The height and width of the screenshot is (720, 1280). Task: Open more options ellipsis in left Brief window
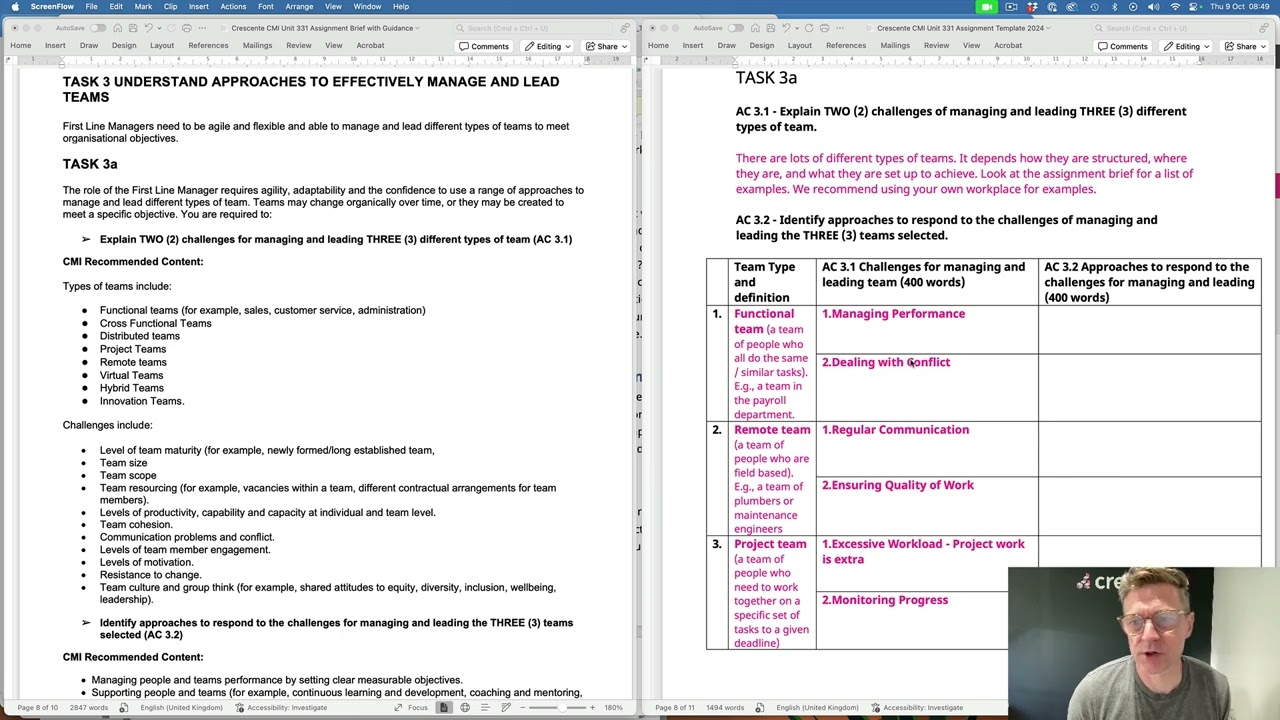(x=202, y=28)
